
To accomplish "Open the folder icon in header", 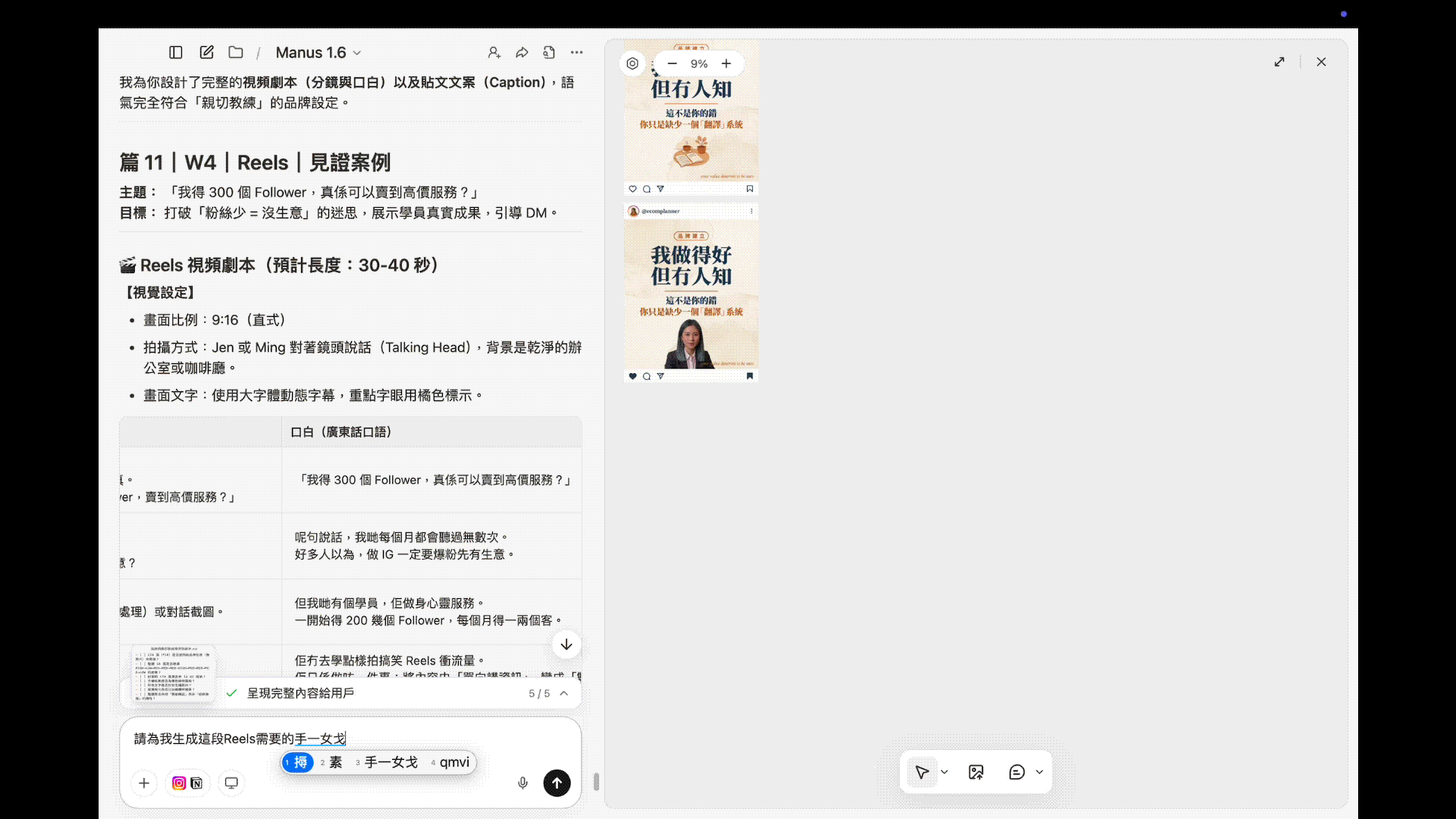I will pyautogui.click(x=236, y=52).
